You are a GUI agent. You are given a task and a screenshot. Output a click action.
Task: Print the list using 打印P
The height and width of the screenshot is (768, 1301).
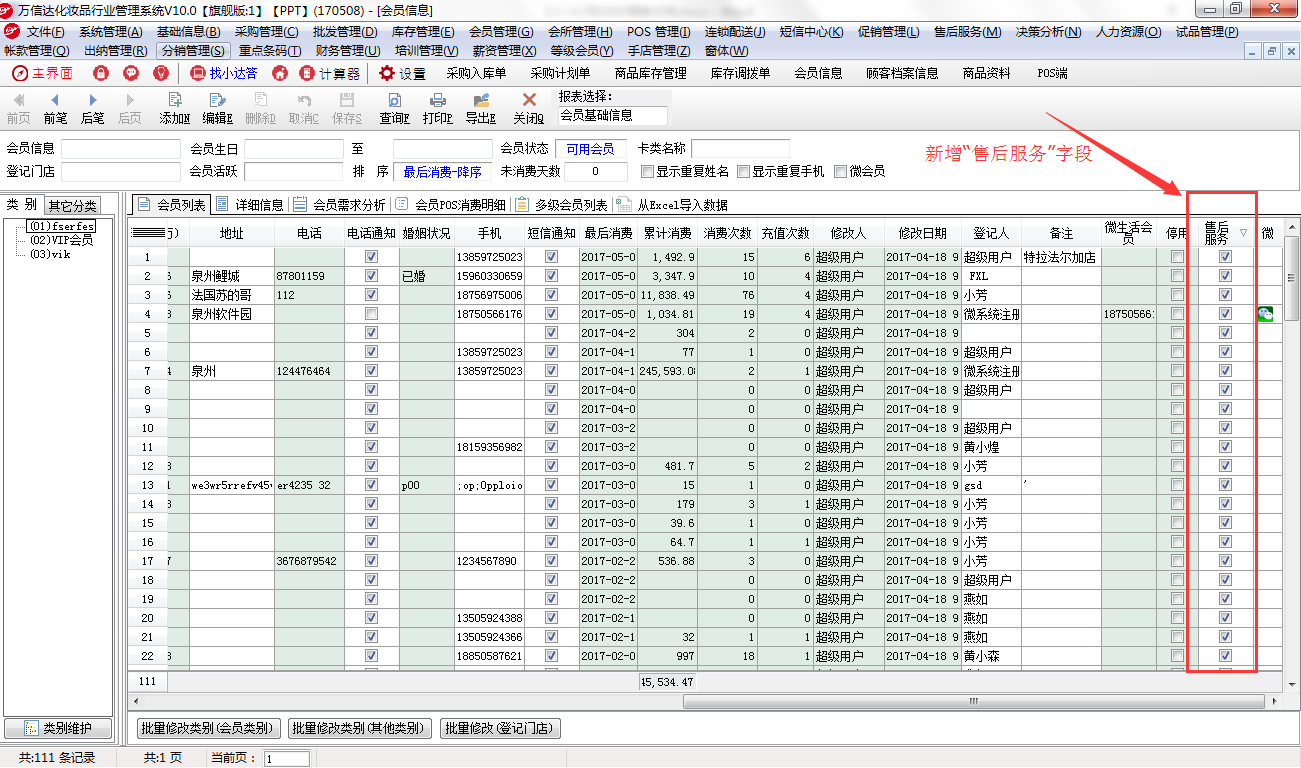pos(438,108)
